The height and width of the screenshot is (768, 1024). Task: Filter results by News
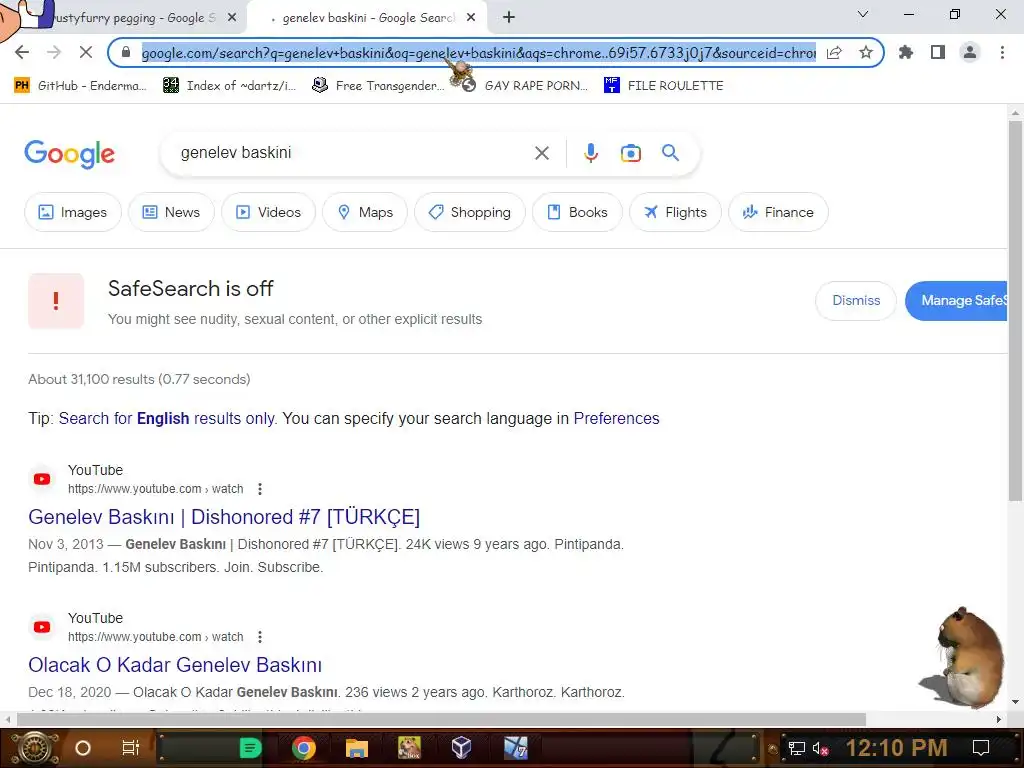[171, 212]
